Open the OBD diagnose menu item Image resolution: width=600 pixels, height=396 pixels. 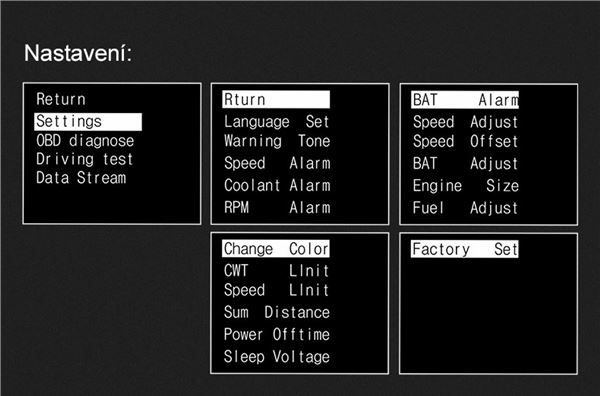click(x=85, y=141)
